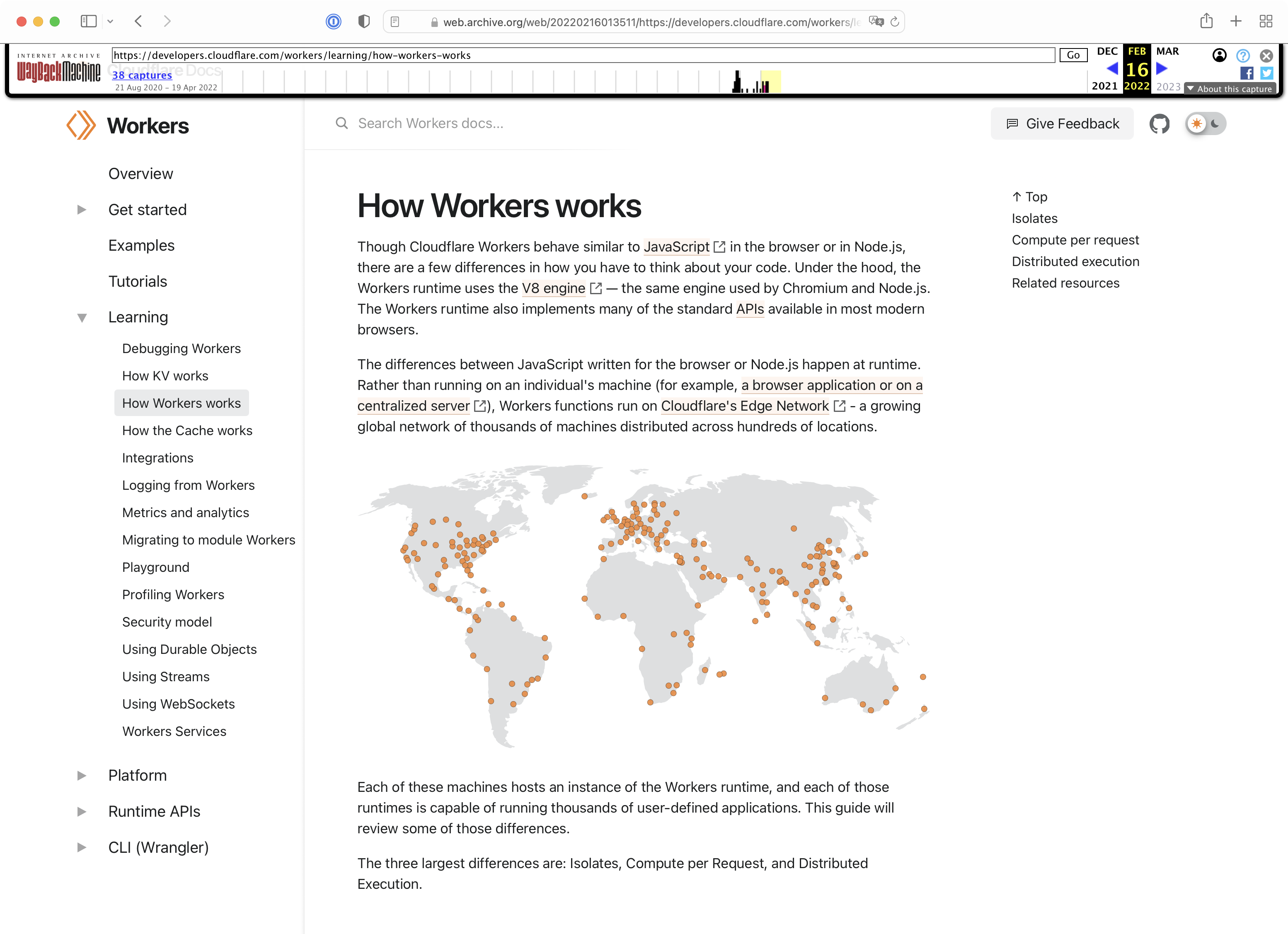Open Using Durable Objects page
The height and width of the screenshot is (934, 1288).
coord(189,649)
